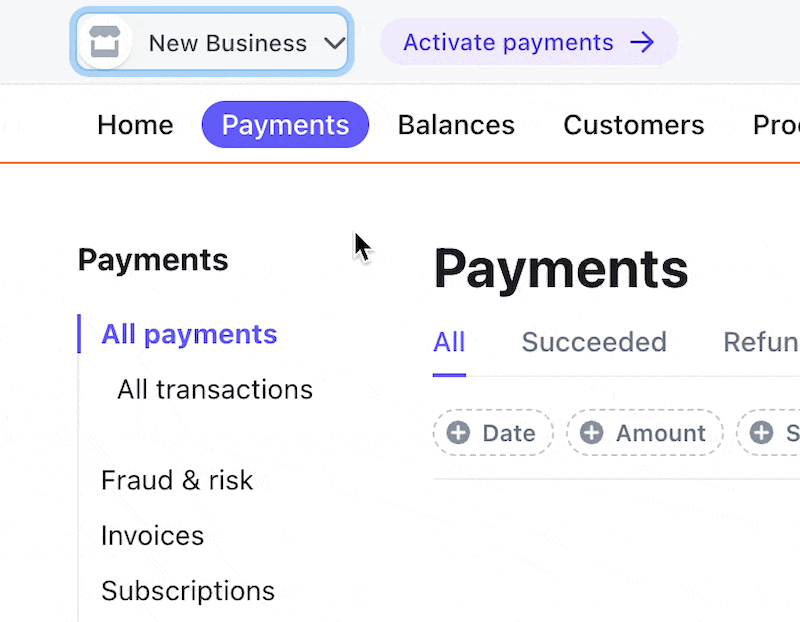800x622 pixels.
Task: Go to the Home tab
Action: (x=135, y=125)
